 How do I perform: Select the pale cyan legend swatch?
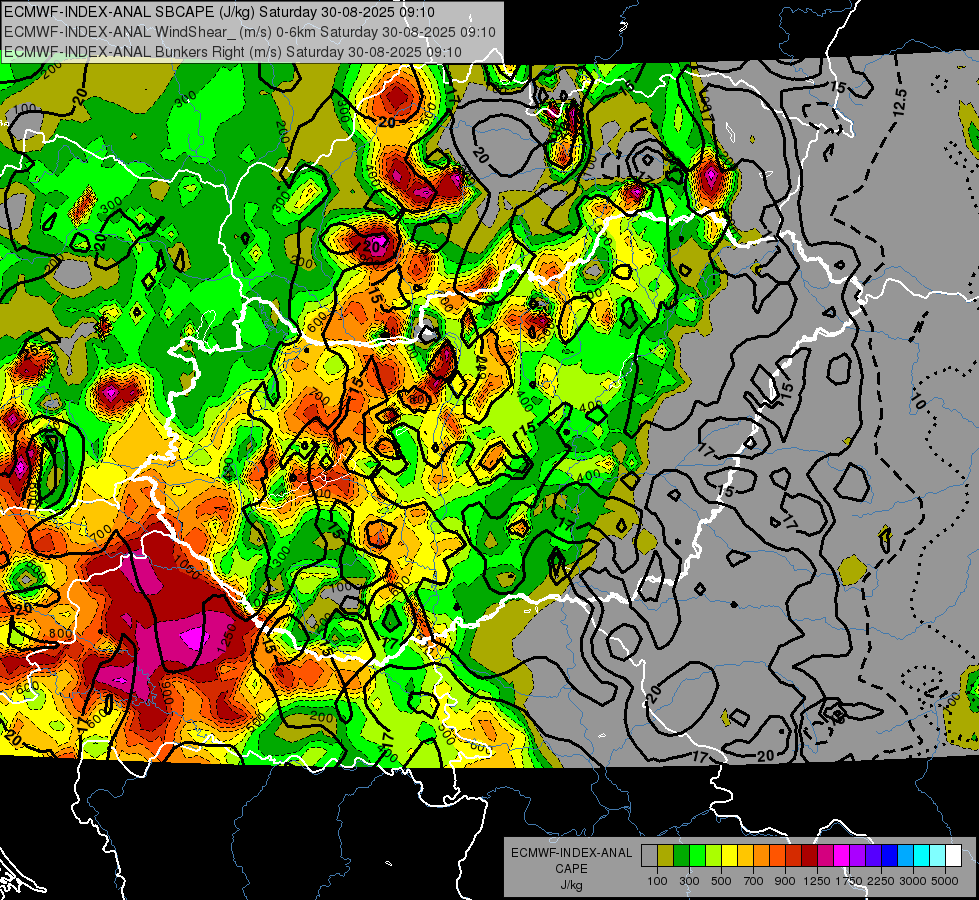click(937, 856)
